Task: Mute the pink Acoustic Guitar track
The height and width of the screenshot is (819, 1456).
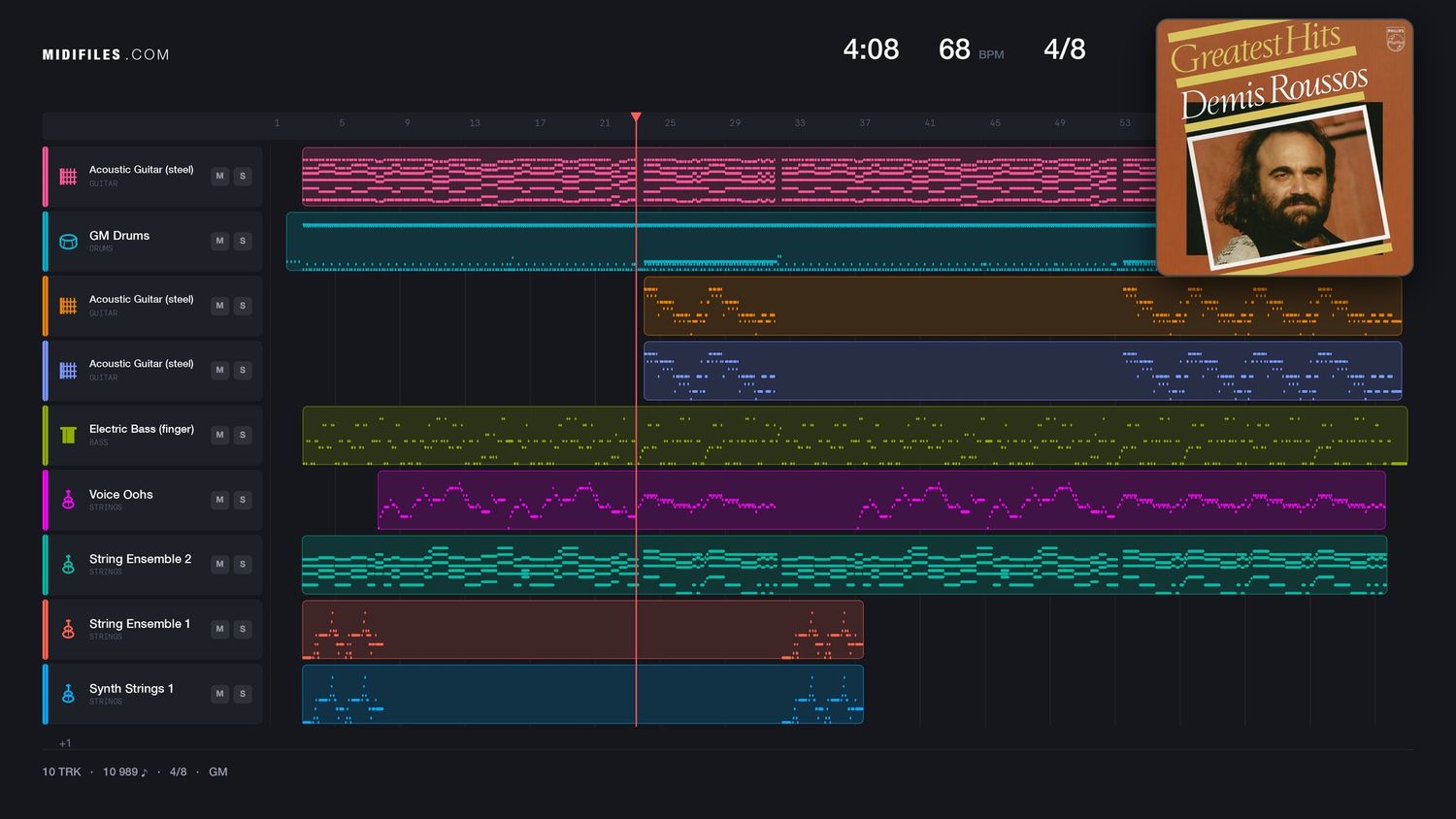Action: click(x=220, y=176)
